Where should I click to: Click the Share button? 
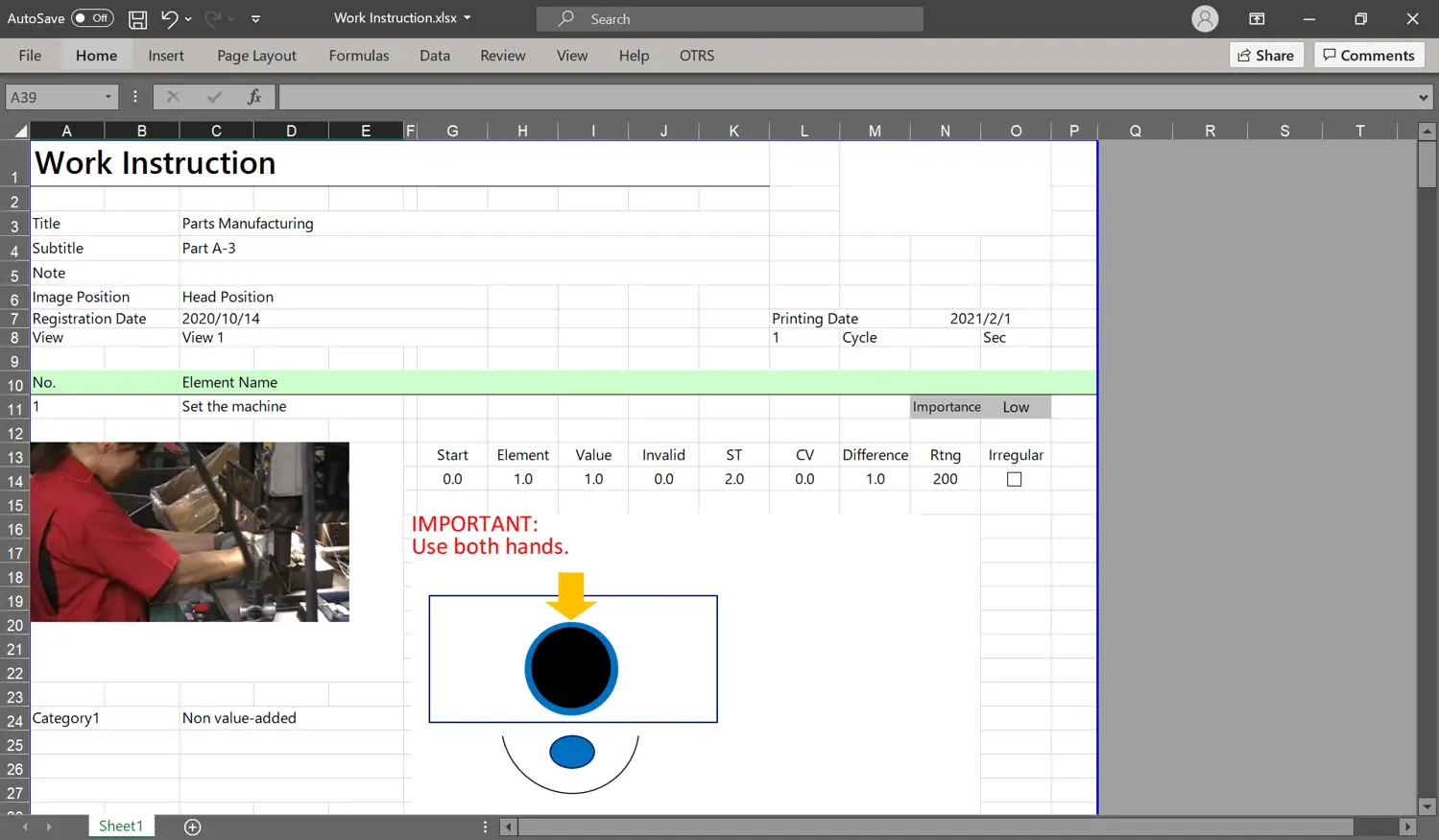point(1266,56)
